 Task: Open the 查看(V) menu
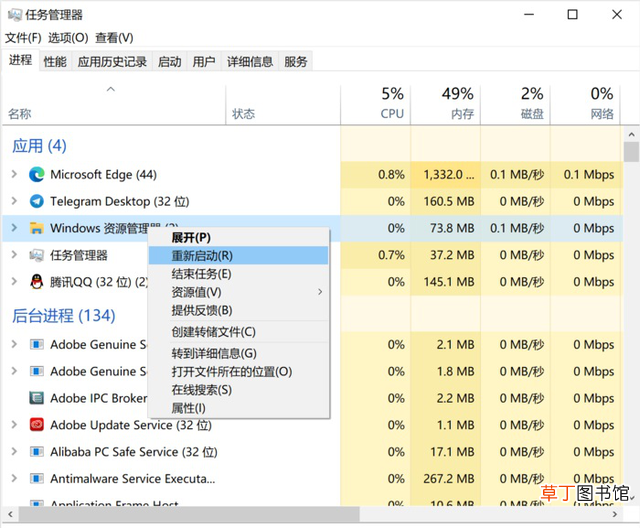(114, 38)
